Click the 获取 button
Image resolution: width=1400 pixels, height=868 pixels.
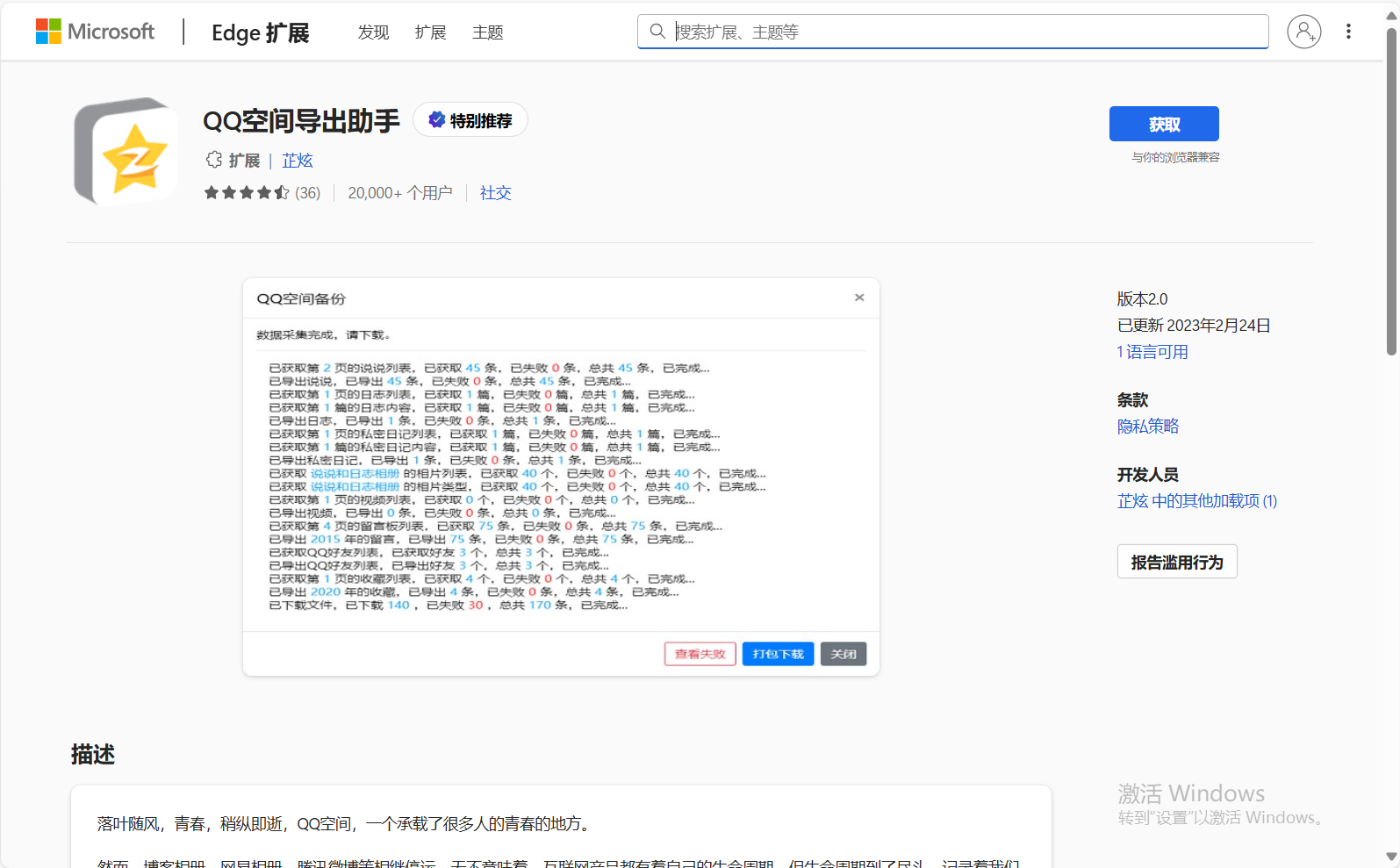[x=1164, y=124]
